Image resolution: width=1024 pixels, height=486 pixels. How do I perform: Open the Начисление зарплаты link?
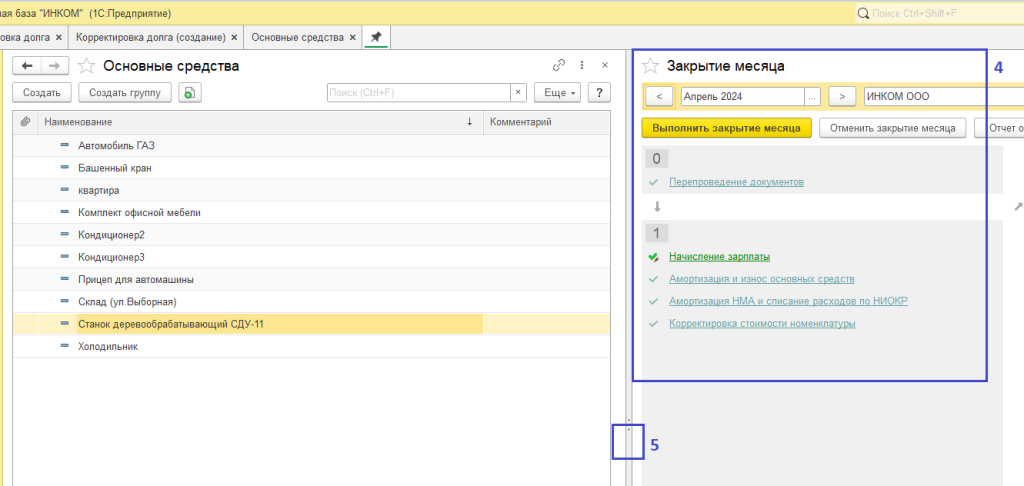[x=719, y=257]
